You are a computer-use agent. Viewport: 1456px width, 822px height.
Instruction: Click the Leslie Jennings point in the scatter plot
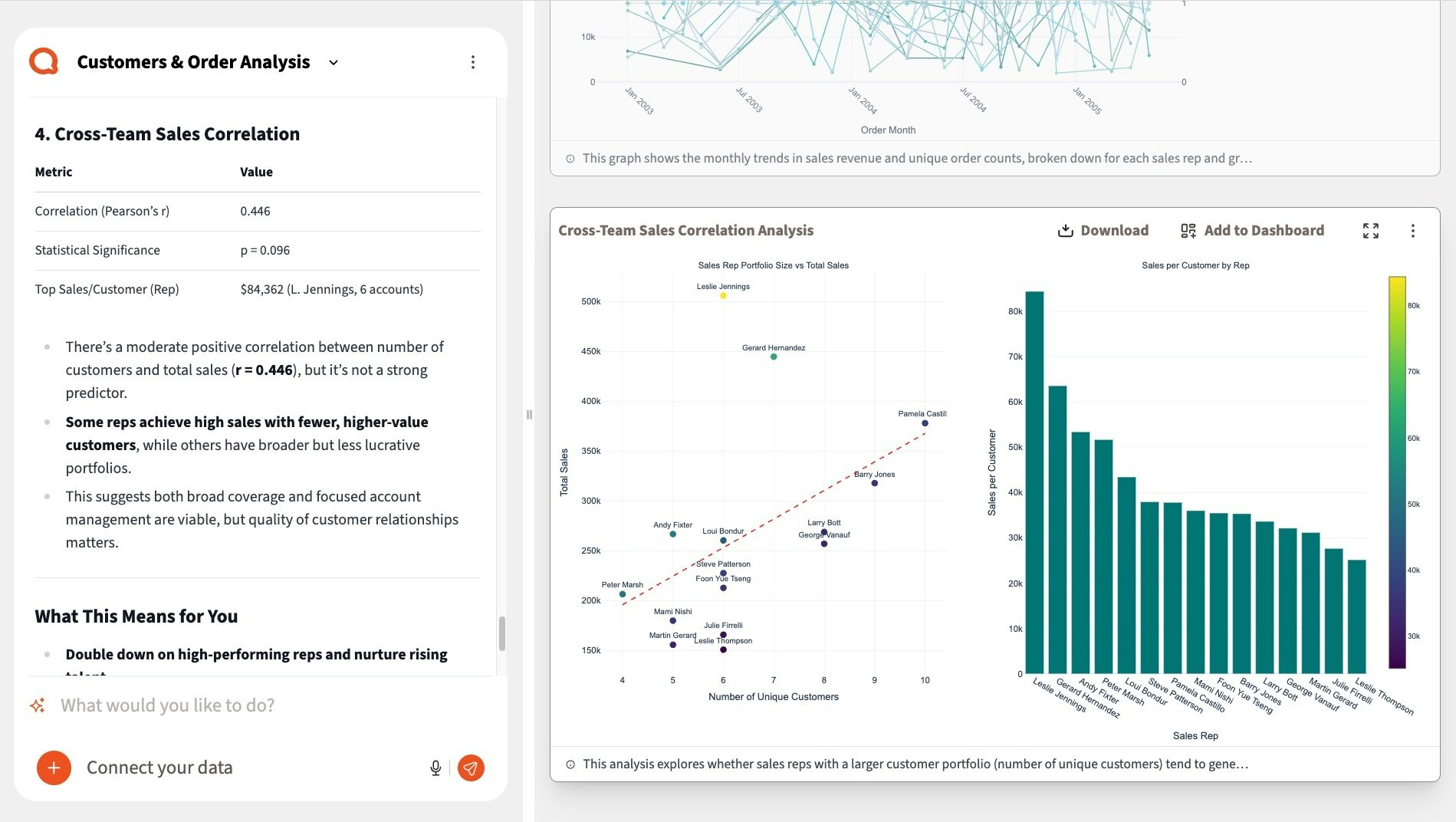tap(723, 296)
